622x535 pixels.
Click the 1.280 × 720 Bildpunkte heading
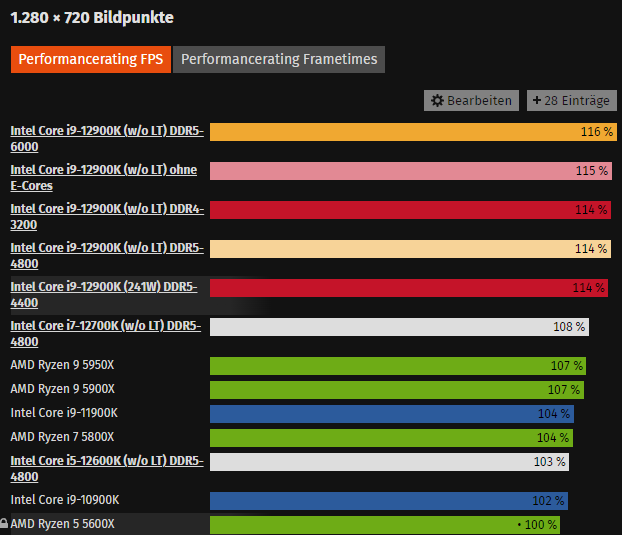92,18
